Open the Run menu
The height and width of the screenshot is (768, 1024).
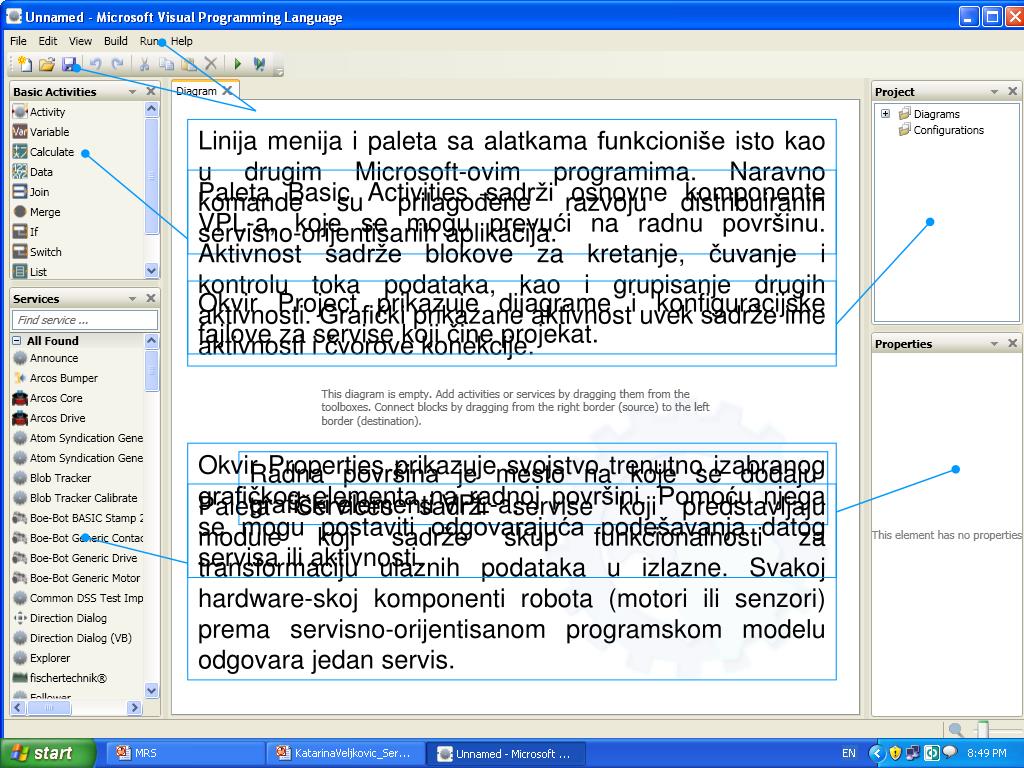pos(149,40)
